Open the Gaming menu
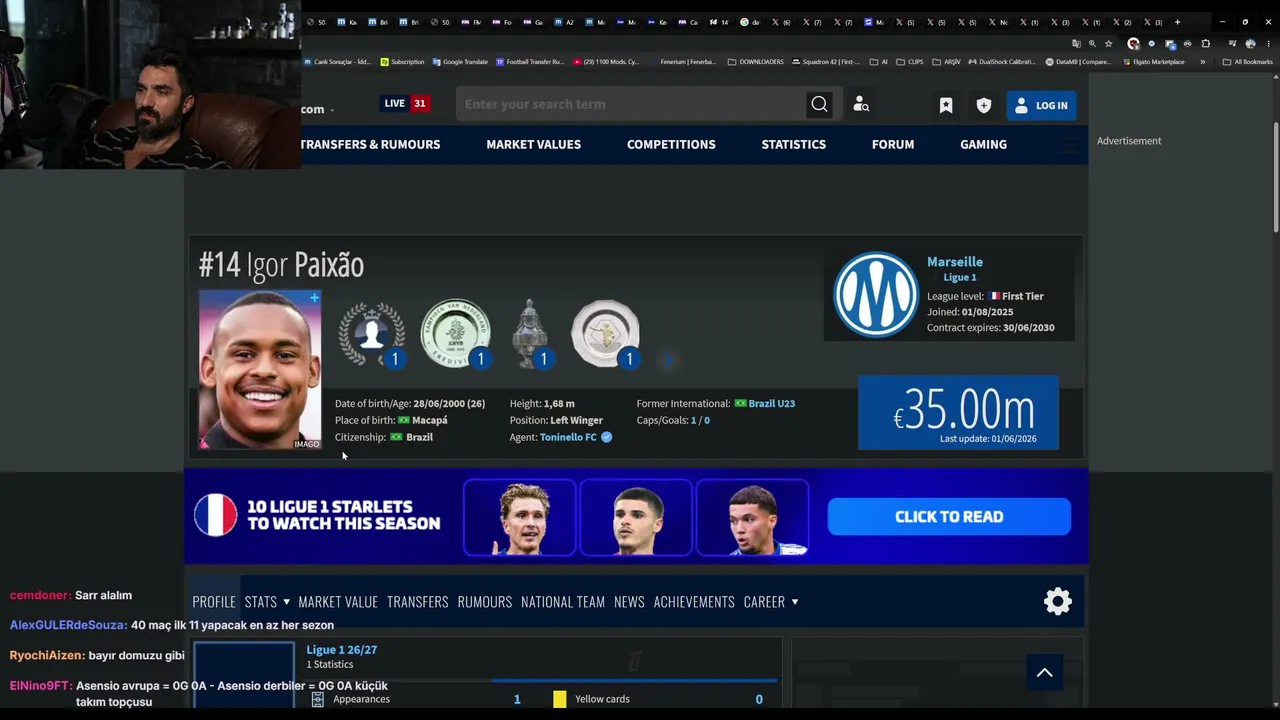 click(983, 144)
